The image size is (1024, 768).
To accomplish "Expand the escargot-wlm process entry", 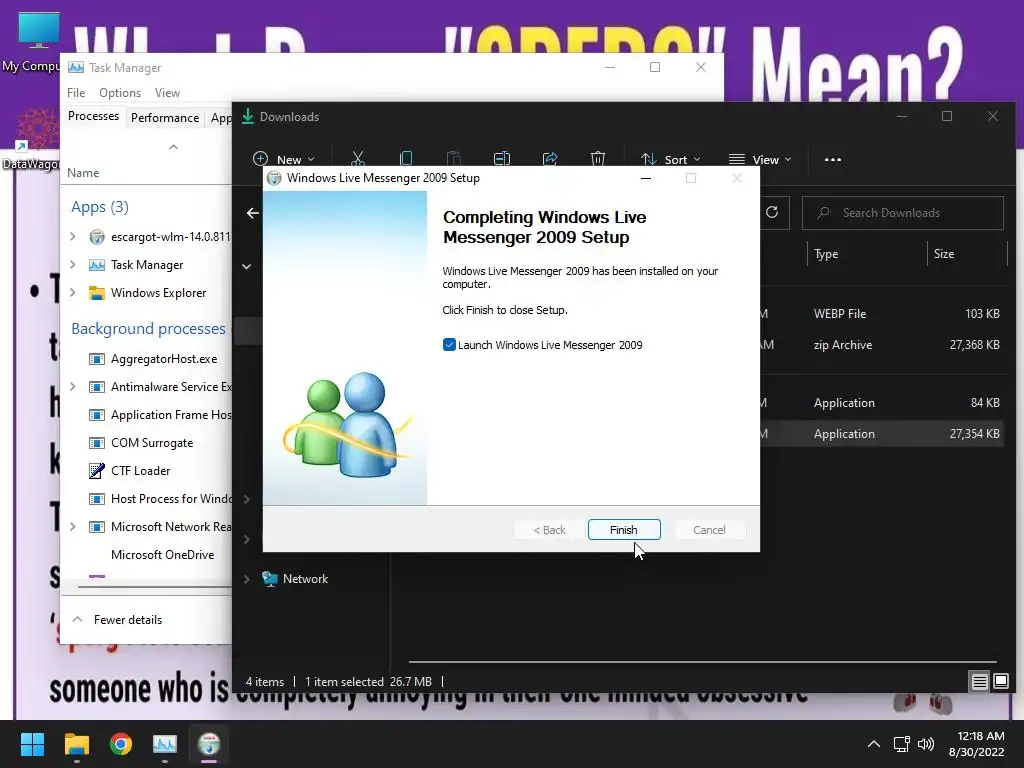I will pos(73,236).
